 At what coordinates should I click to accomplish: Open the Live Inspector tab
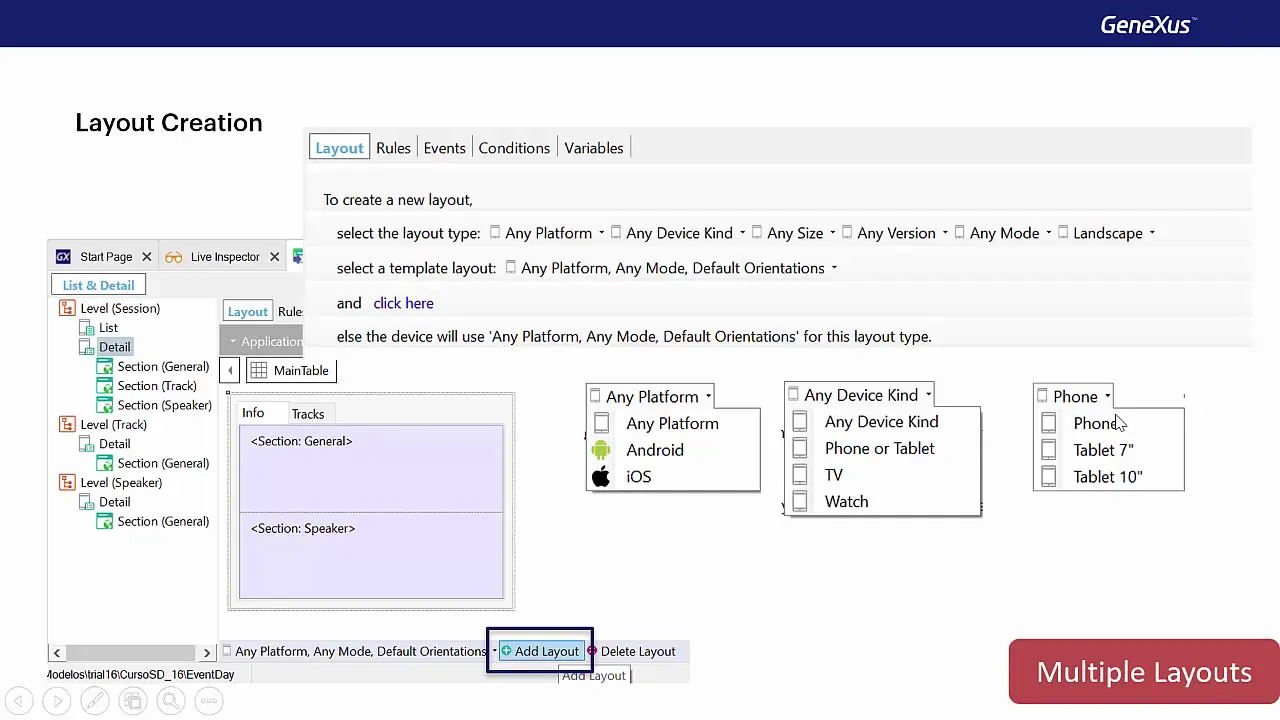point(225,257)
